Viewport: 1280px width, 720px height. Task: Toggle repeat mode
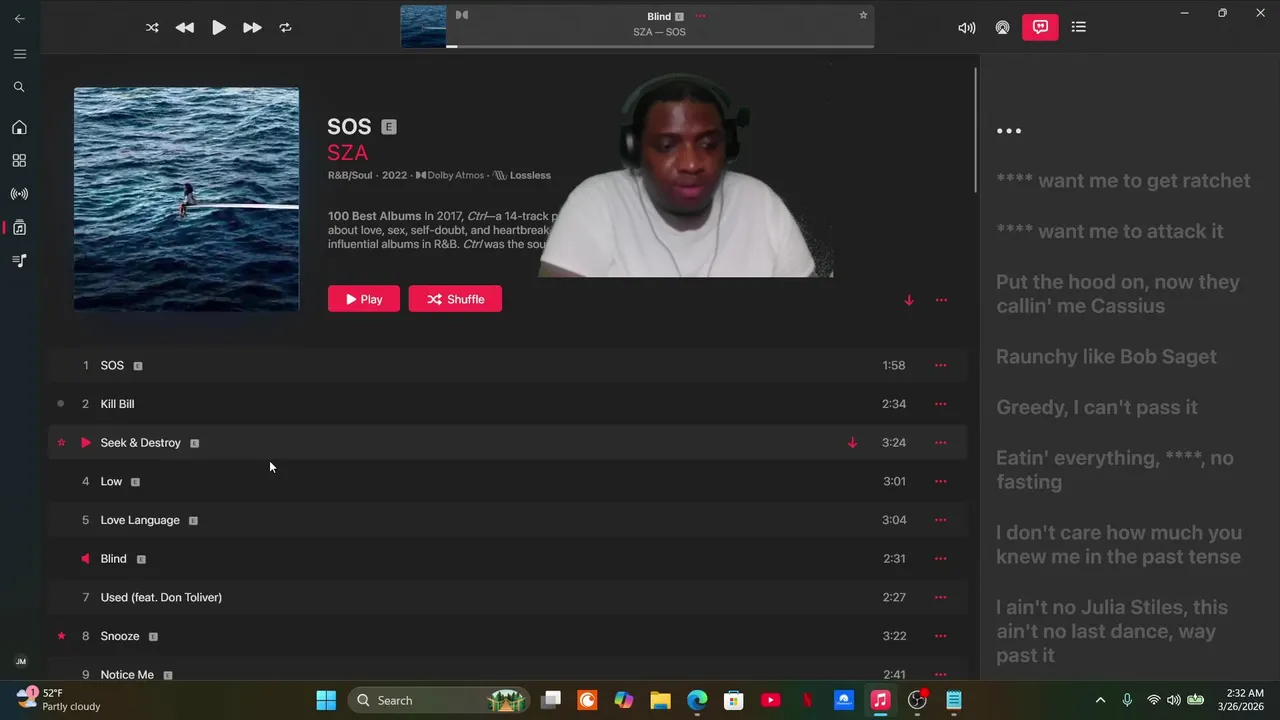(285, 28)
